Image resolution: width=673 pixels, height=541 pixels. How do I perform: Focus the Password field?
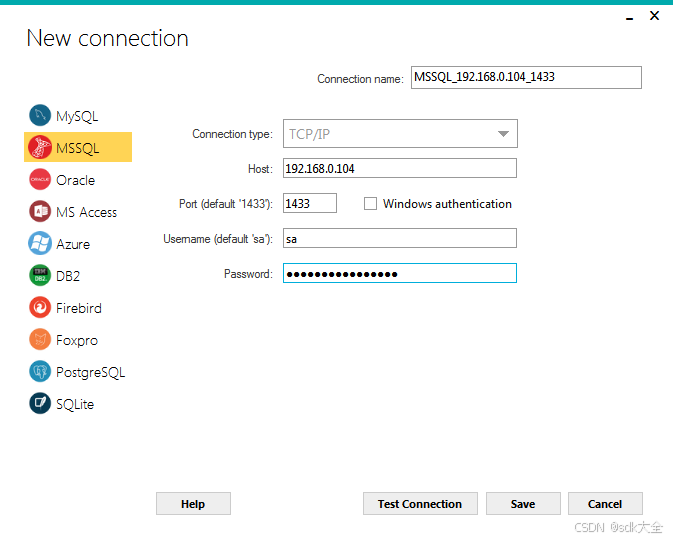point(400,273)
